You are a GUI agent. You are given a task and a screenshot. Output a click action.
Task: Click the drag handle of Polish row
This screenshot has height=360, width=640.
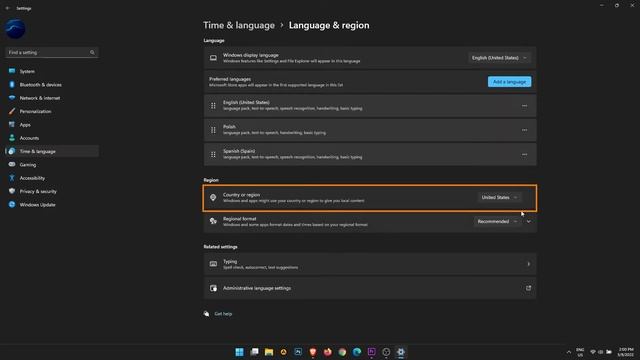213,130
